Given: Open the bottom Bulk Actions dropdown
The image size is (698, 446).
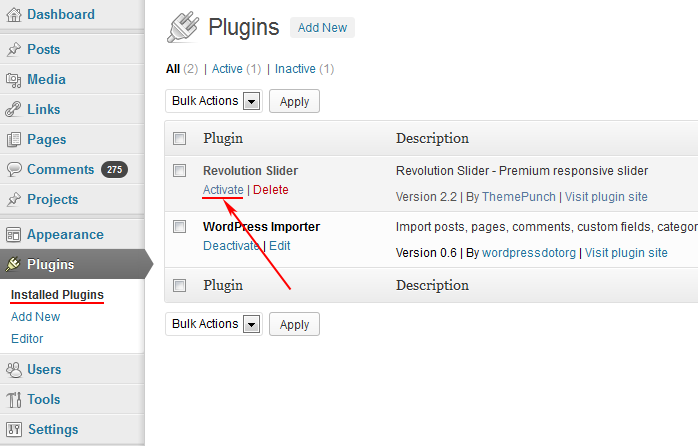Looking at the screenshot, I should pyautogui.click(x=213, y=324).
